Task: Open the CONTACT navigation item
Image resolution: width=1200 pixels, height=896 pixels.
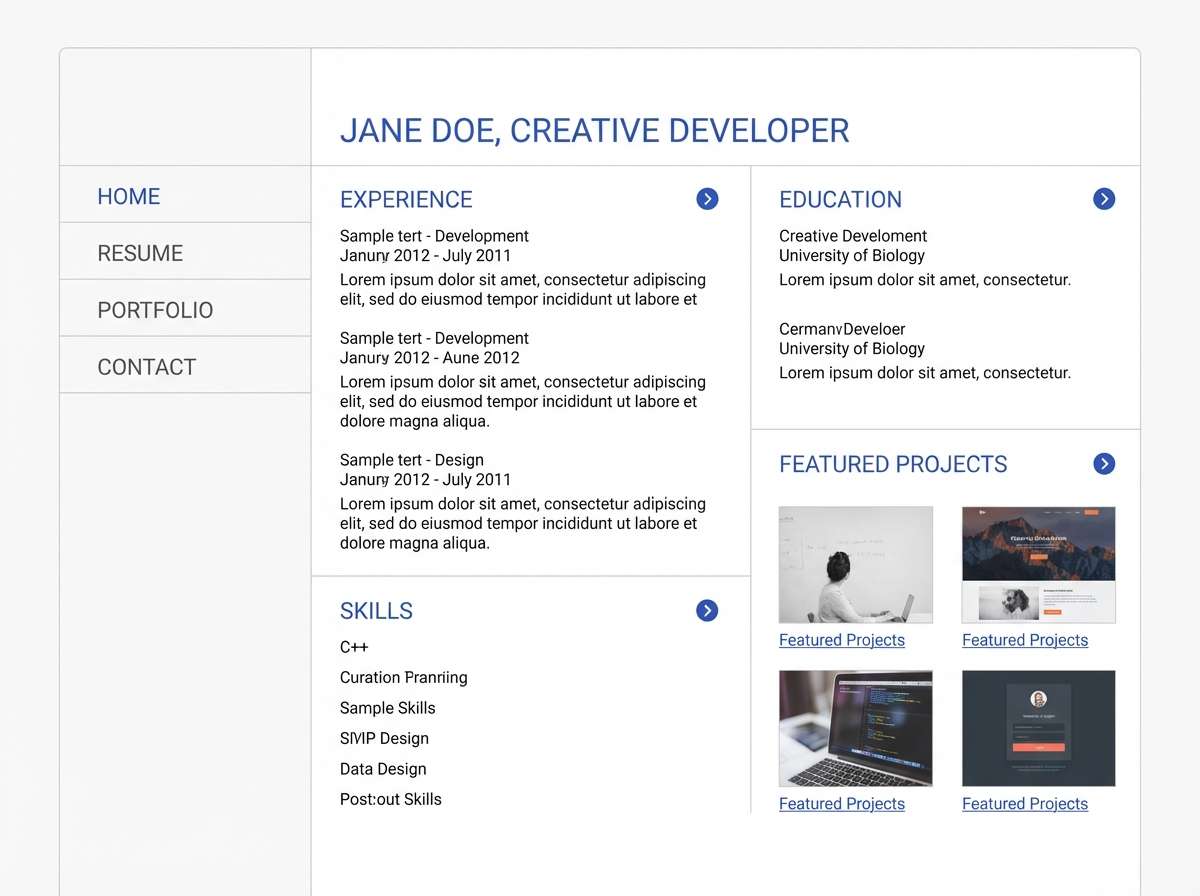Action: (146, 367)
